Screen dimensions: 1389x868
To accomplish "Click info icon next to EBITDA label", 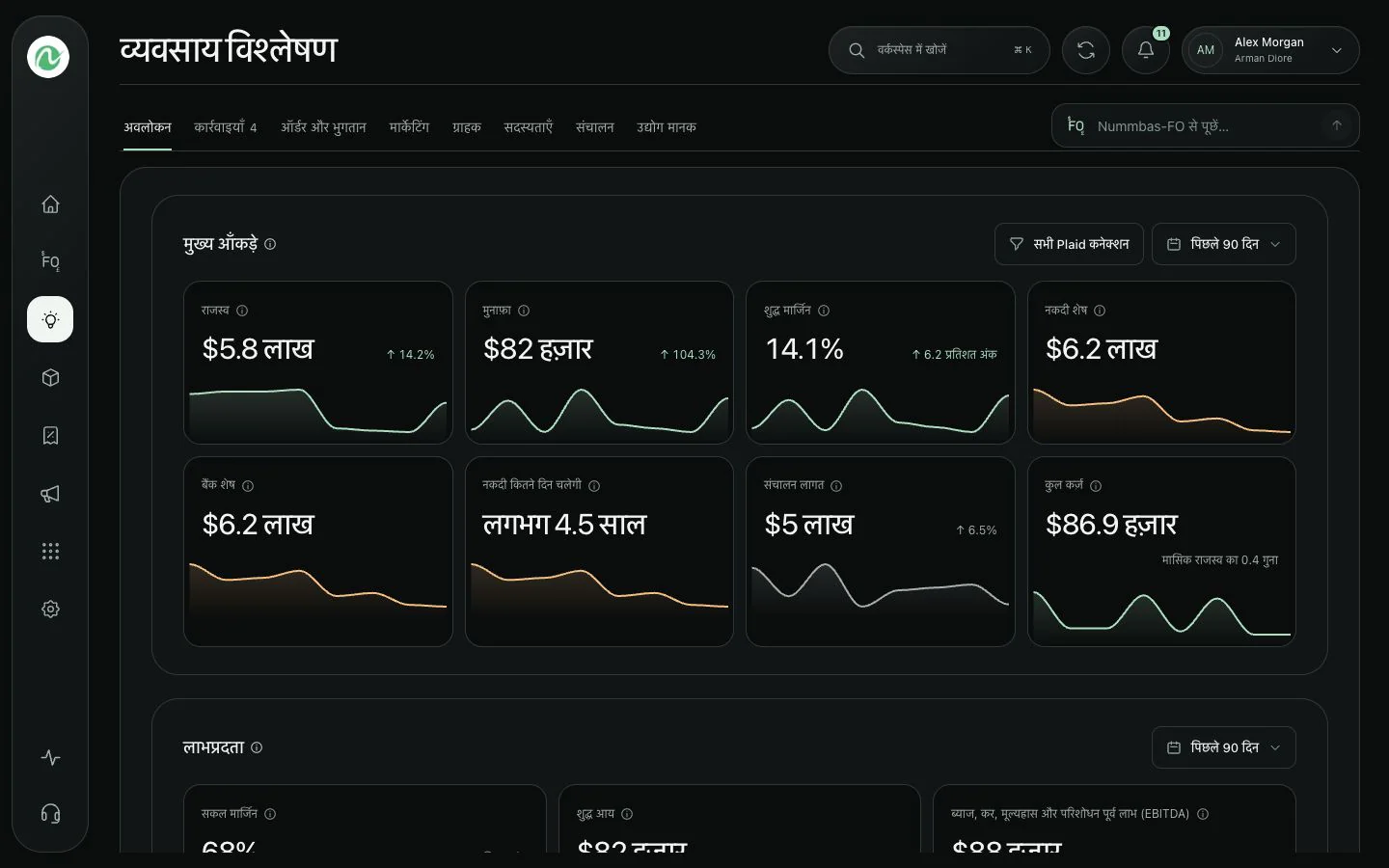I will 1203,814.
